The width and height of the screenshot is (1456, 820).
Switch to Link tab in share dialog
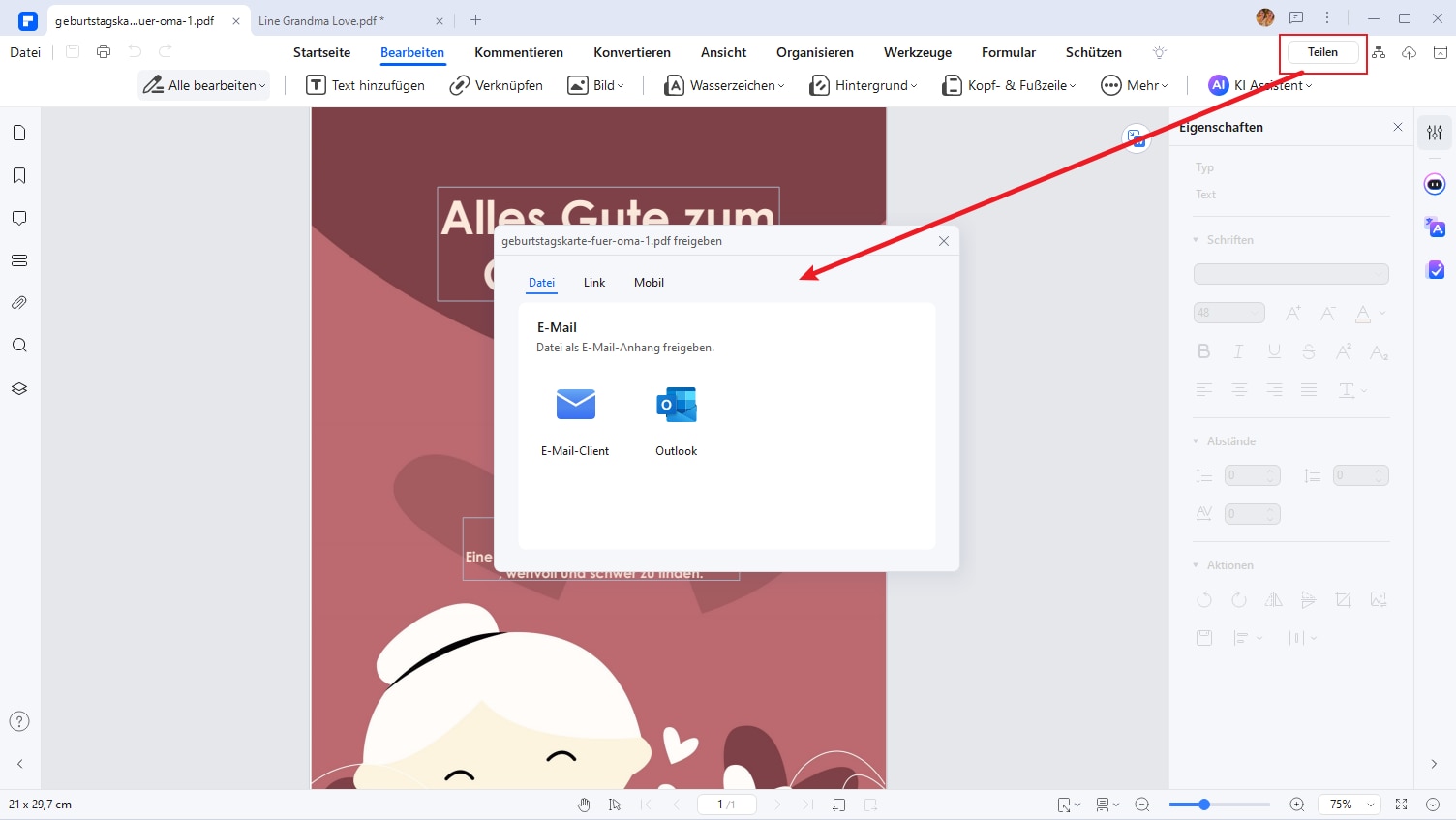[x=594, y=283]
